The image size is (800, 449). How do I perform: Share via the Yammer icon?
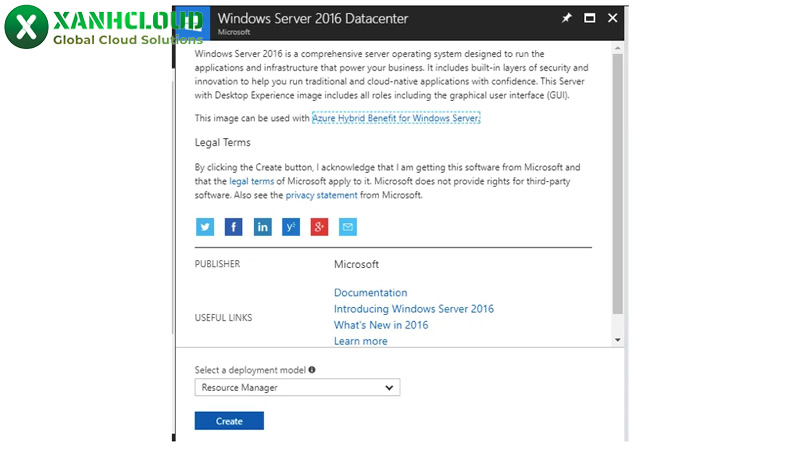click(291, 227)
